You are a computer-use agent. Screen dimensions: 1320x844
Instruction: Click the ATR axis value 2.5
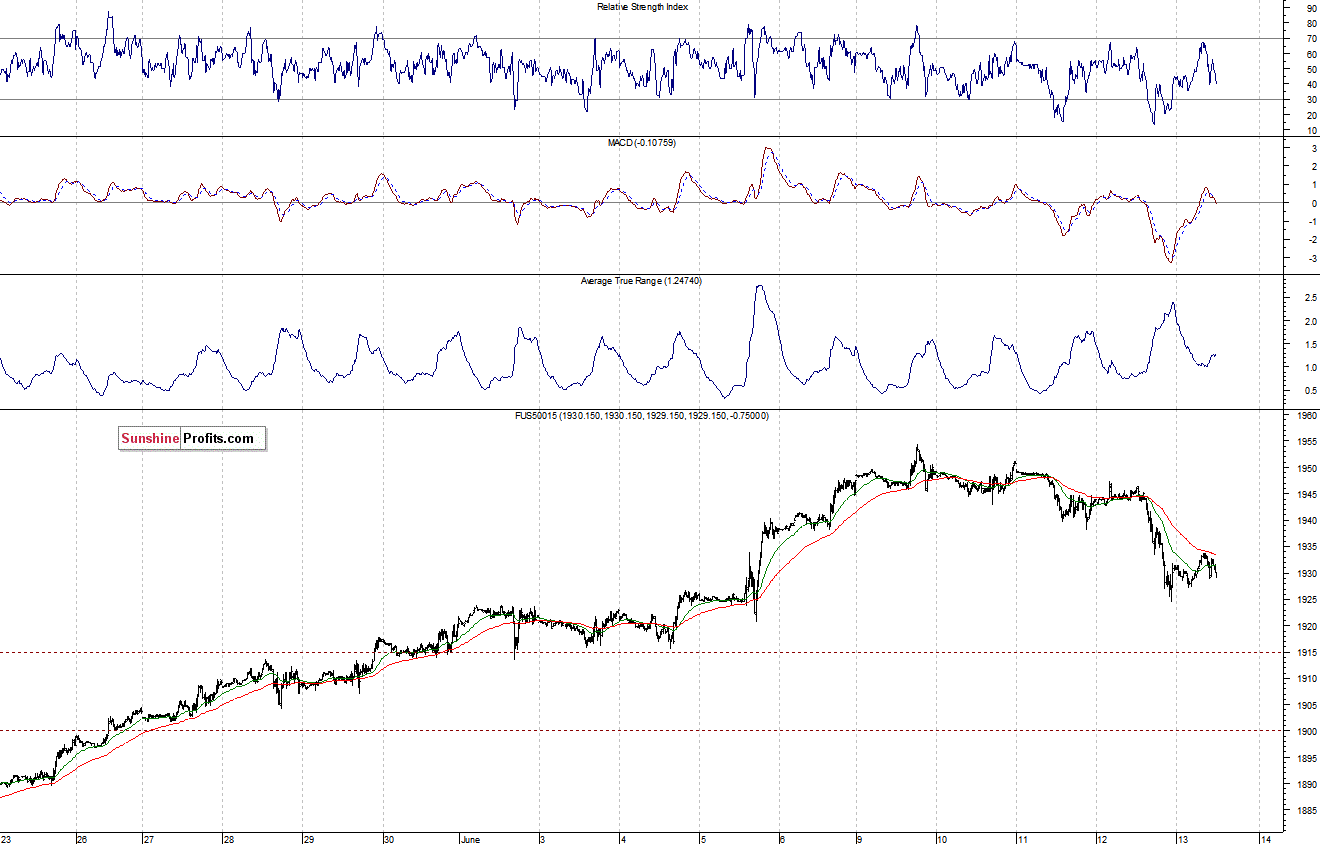pyautogui.click(x=1309, y=298)
